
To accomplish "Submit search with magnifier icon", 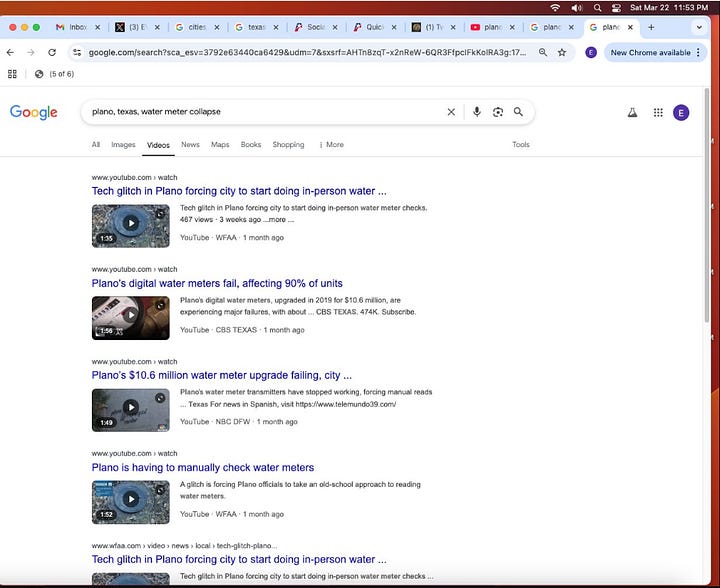I will [x=518, y=112].
